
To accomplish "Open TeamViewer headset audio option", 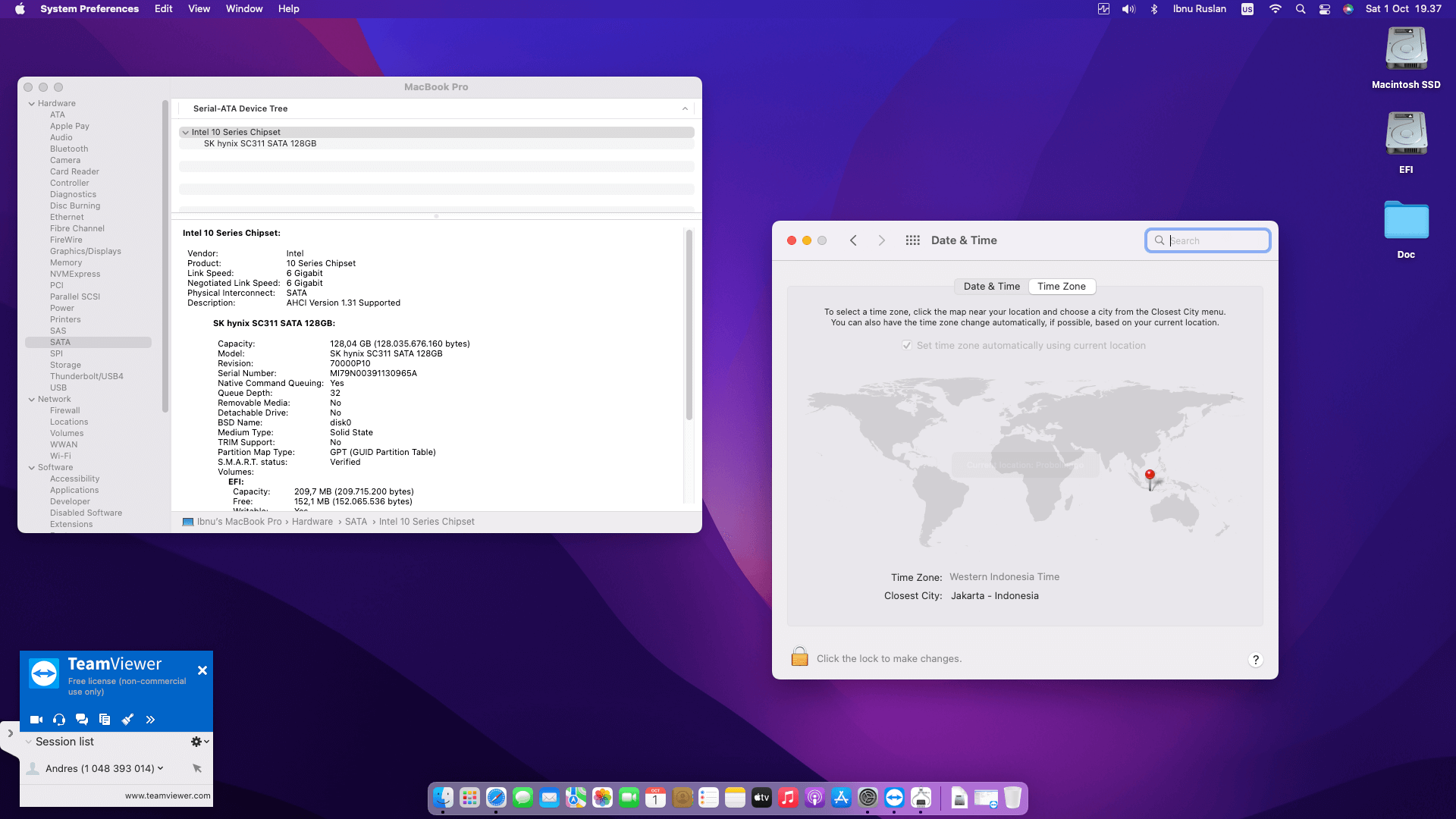I will (x=59, y=720).
